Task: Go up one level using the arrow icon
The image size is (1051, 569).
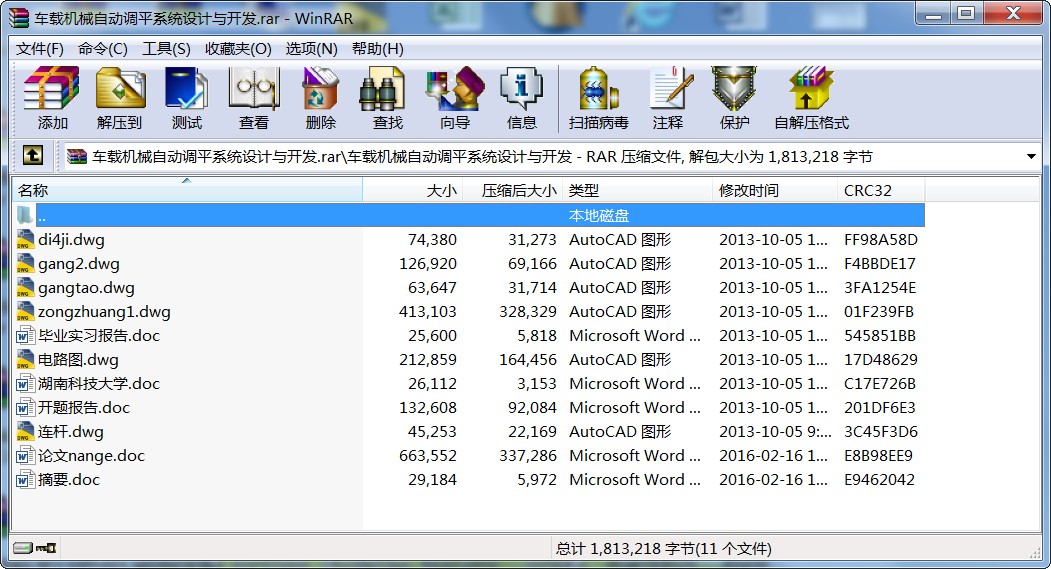Action: coord(33,156)
